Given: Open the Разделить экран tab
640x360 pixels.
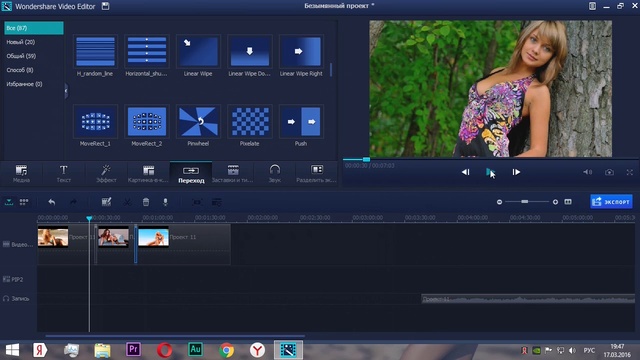Looking at the screenshot, I should point(316,173).
